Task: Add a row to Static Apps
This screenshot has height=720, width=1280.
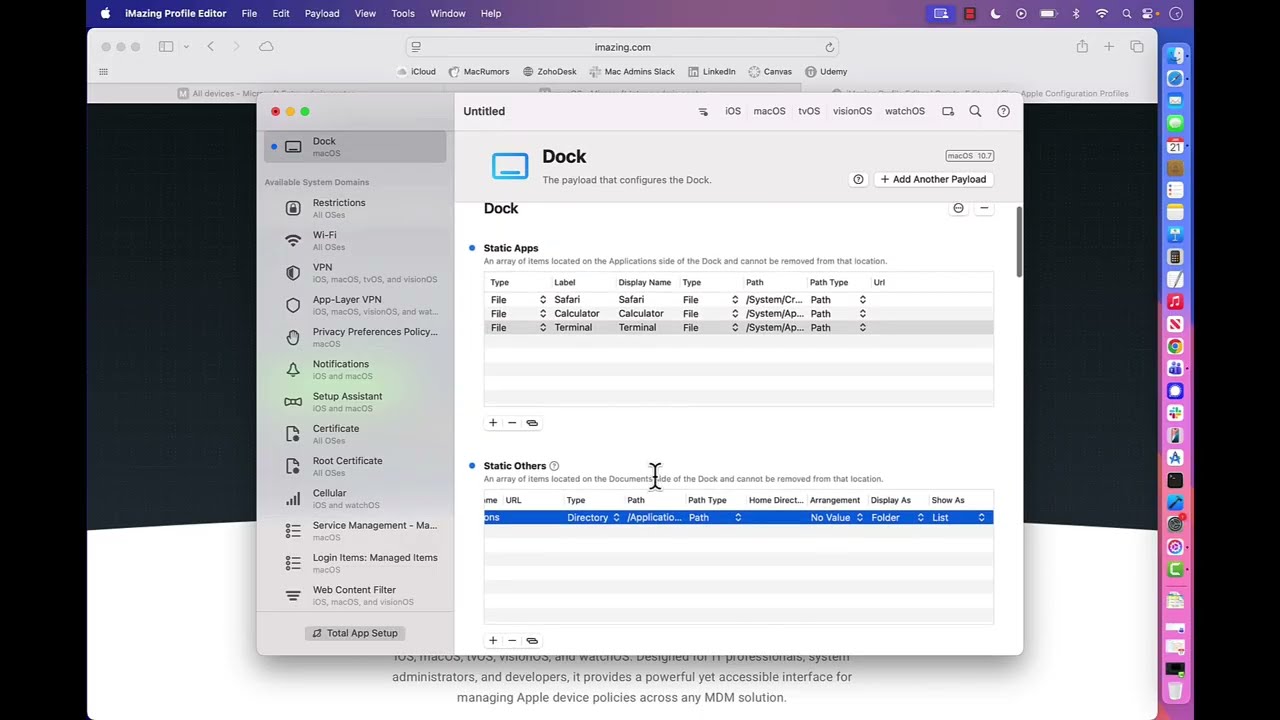Action: click(492, 423)
